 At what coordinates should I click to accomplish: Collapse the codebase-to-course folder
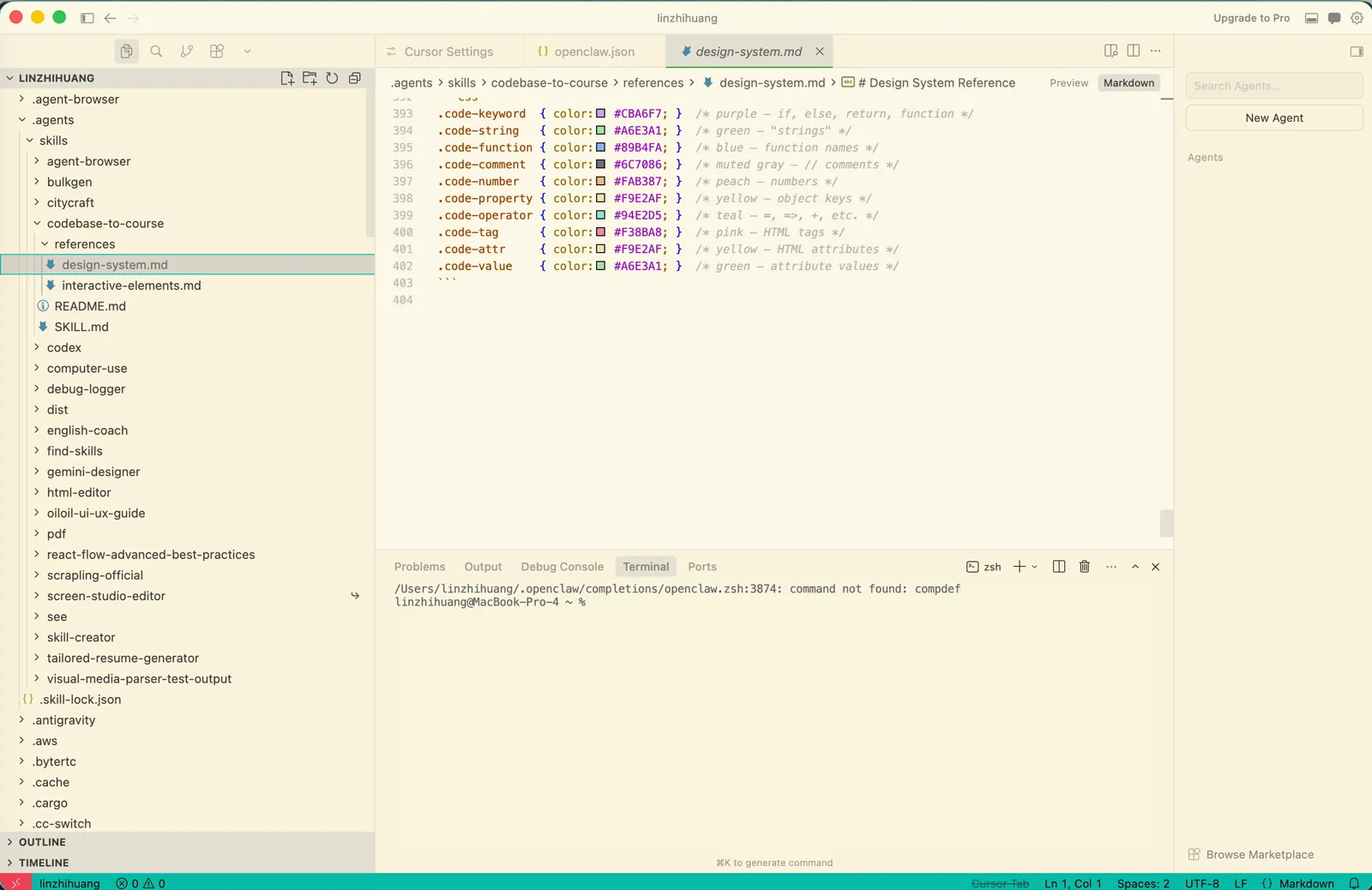click(187, 224)
